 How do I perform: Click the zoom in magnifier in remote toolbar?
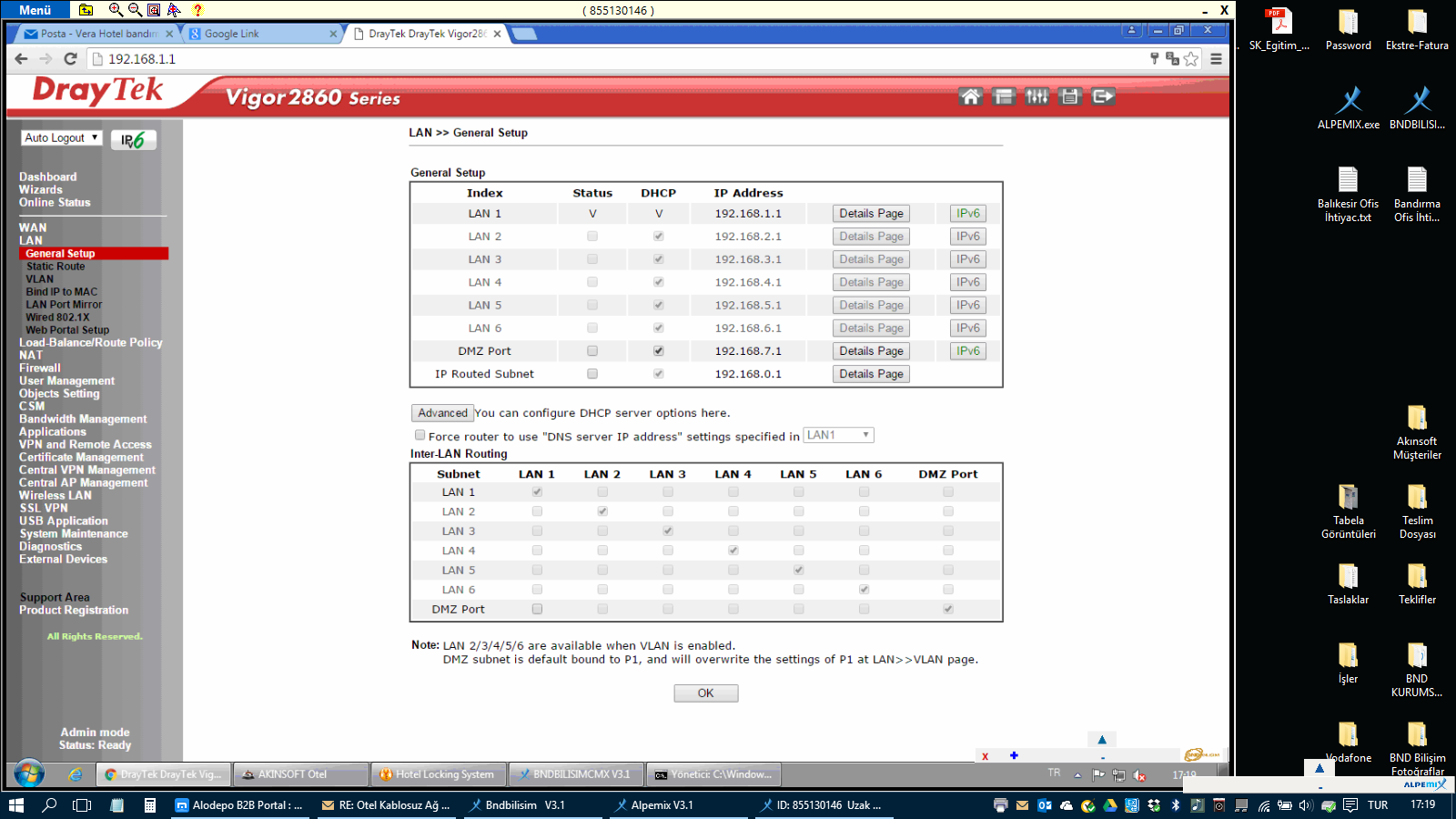[116, 10]
